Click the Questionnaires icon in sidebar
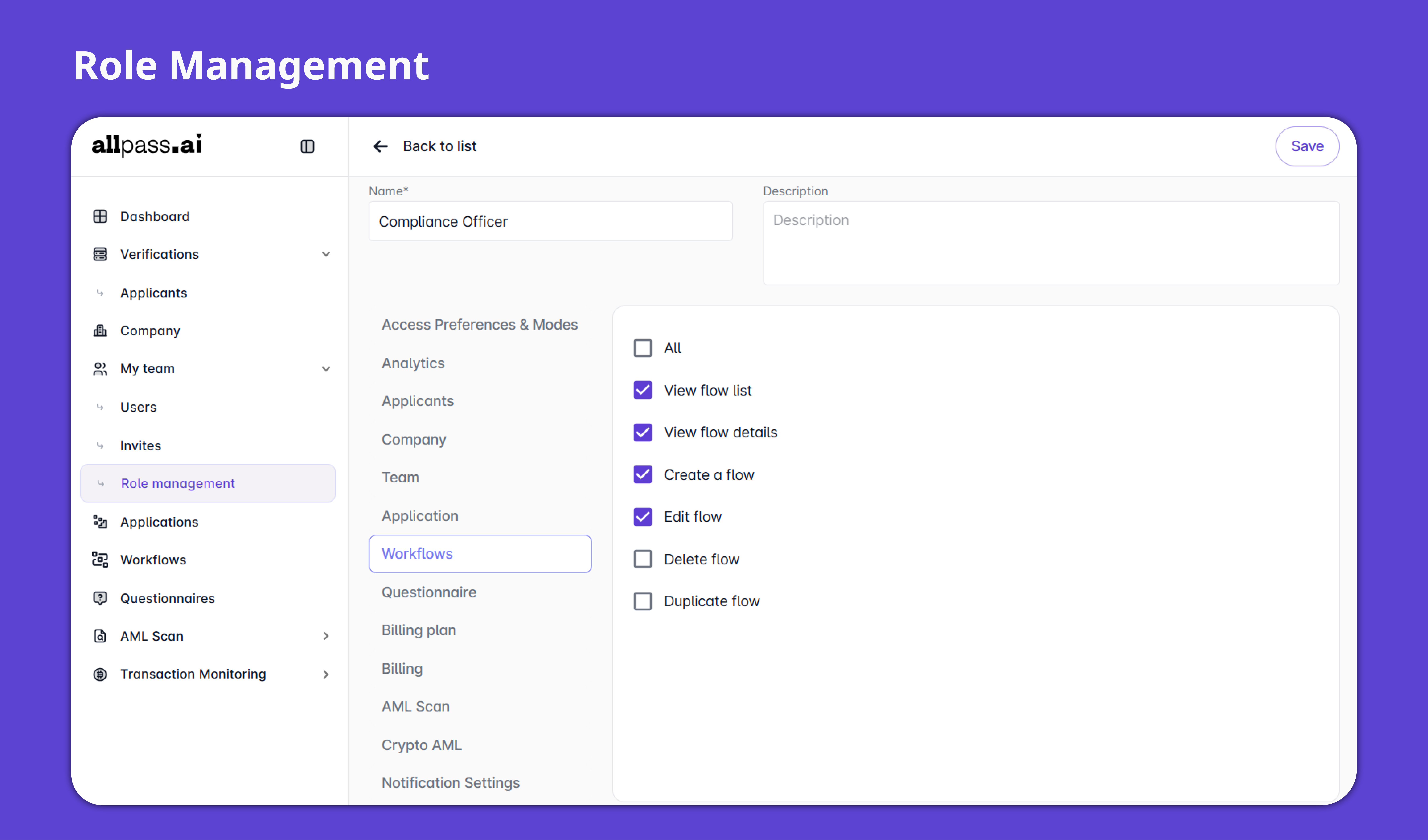Screen dimensions: 1428x840 click(x=100, y=598)
